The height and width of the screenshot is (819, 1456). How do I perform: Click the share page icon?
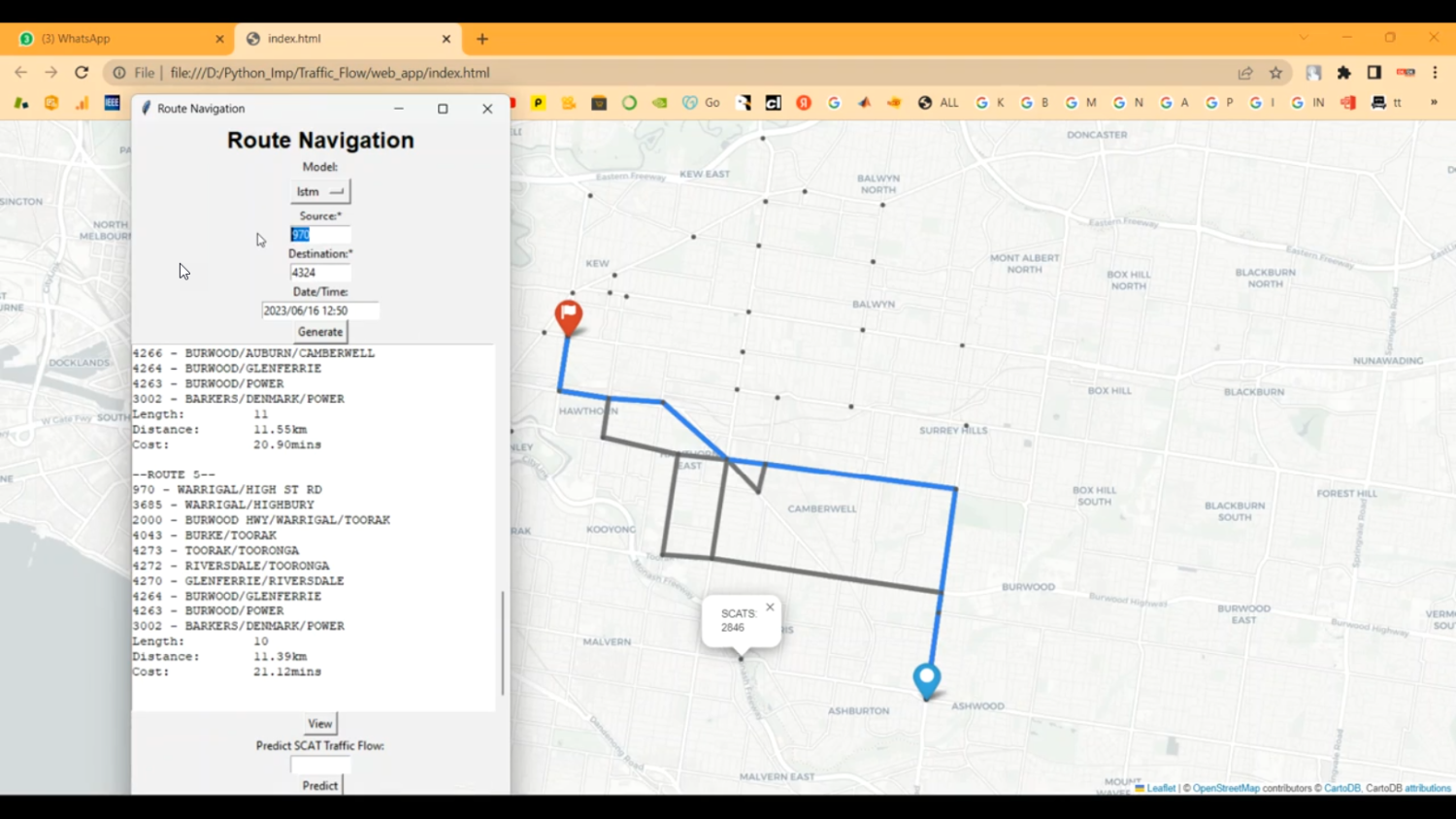point(1245,73)
